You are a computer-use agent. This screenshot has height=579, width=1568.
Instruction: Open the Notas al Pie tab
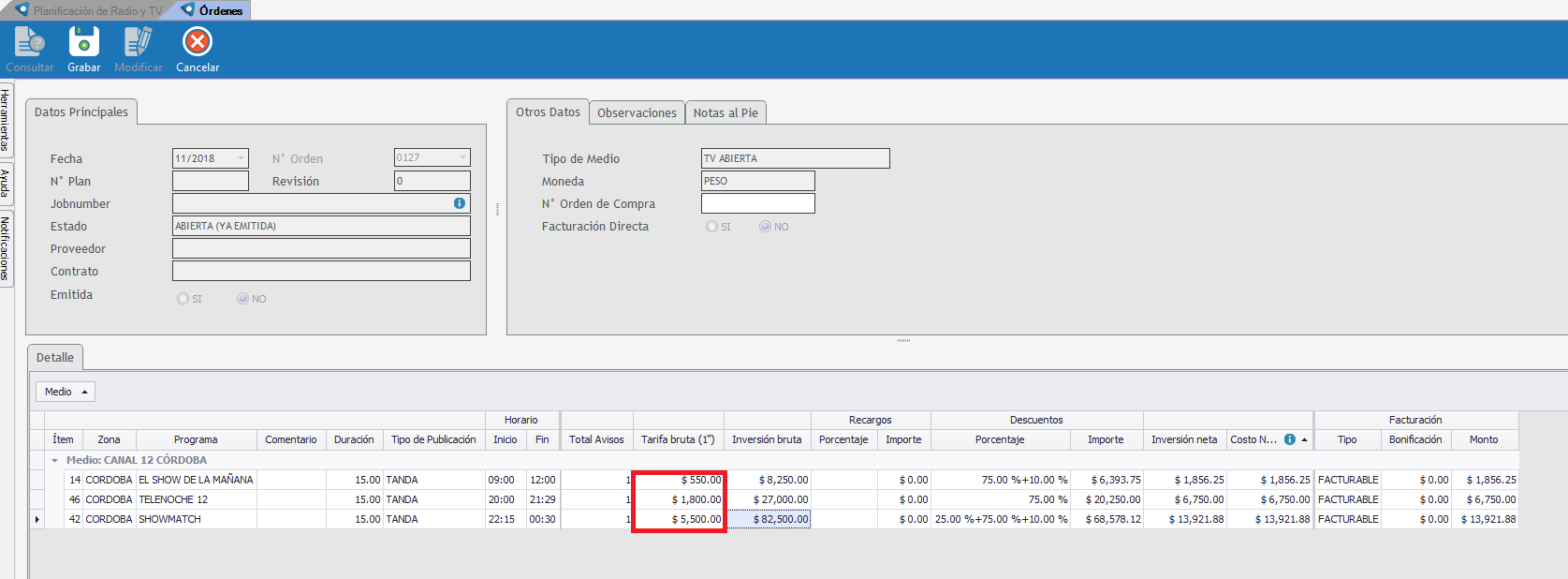[725, 112]
